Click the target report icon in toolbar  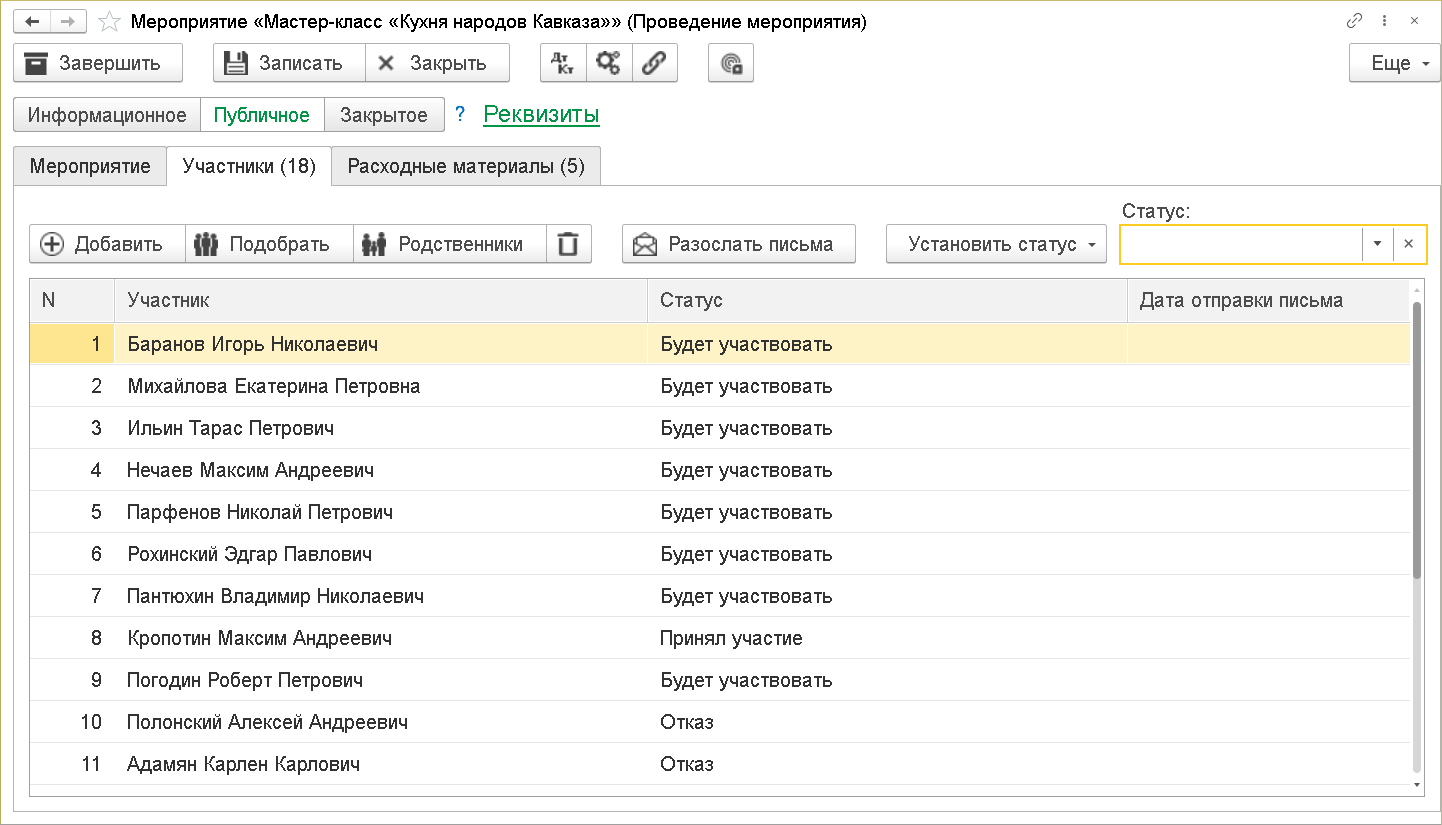(731, 63)
